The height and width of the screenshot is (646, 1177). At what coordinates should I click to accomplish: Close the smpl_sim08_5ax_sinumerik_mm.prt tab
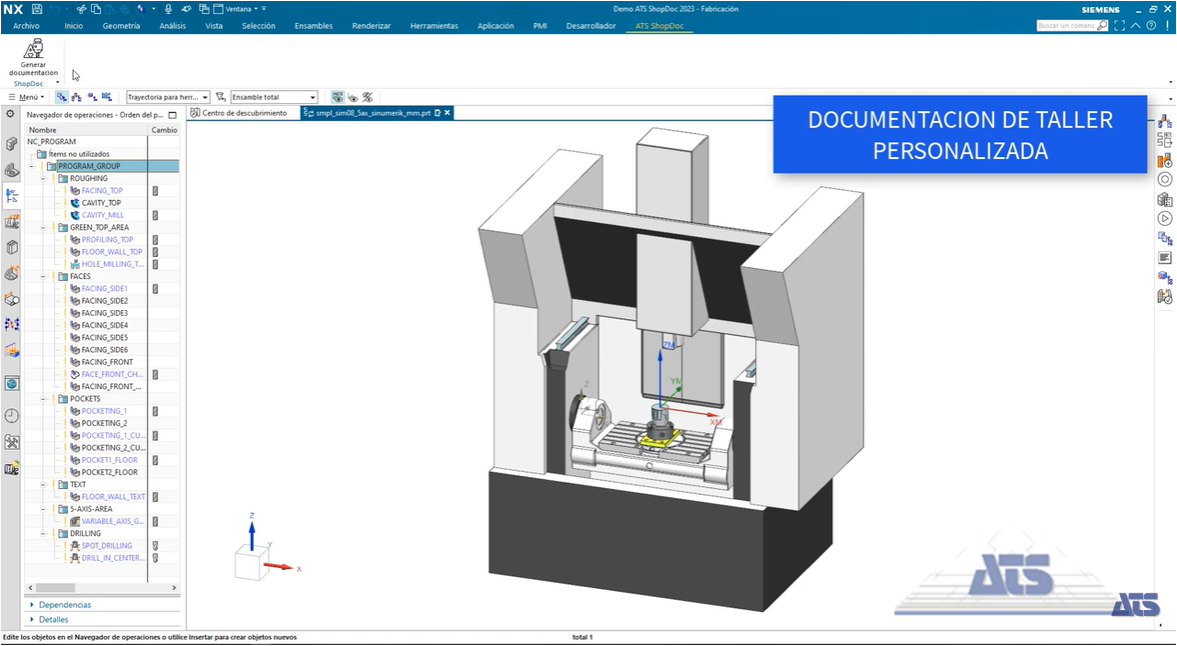(447, 113)
